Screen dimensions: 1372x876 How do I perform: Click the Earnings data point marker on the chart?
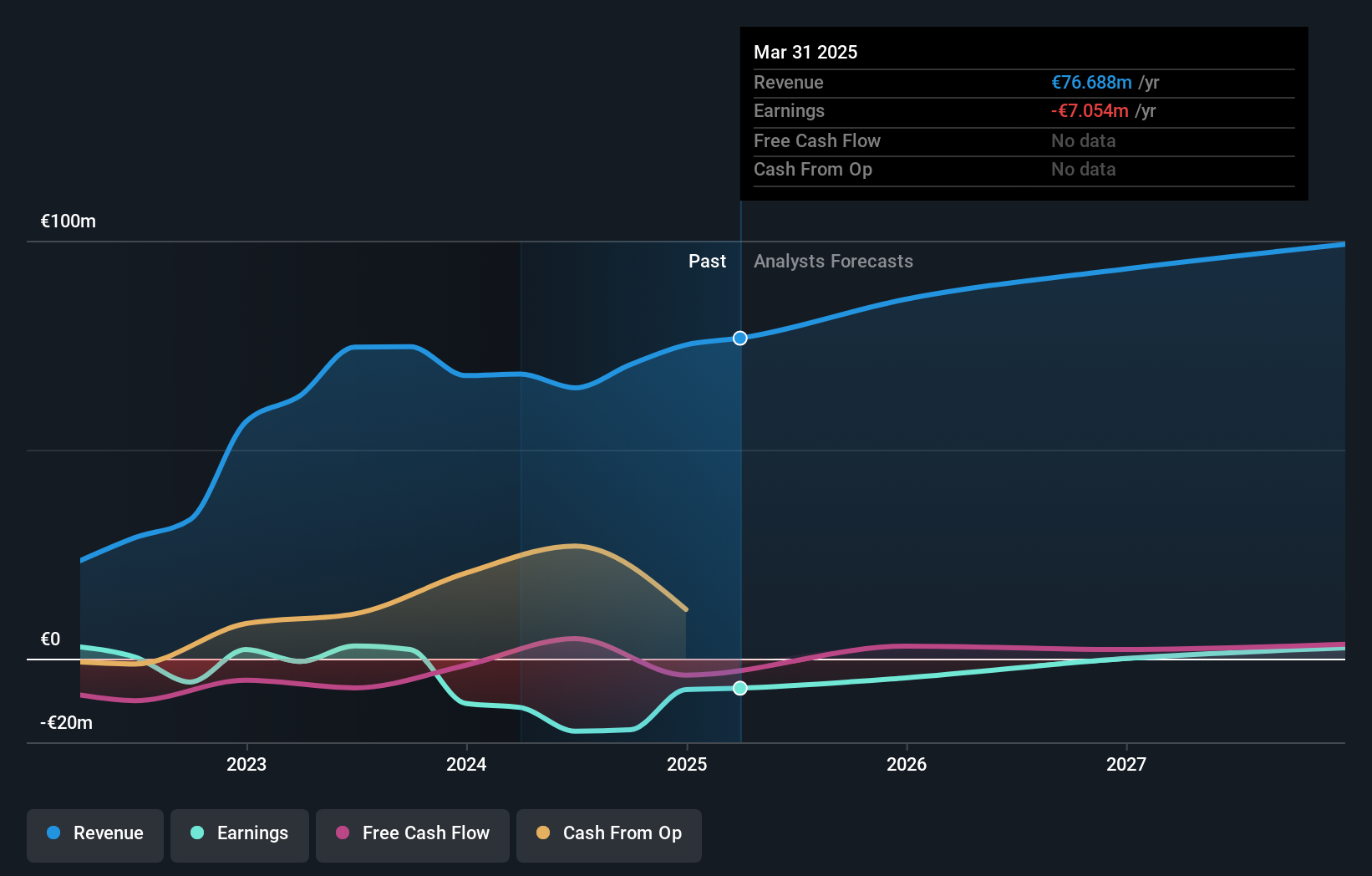point(739,688)
